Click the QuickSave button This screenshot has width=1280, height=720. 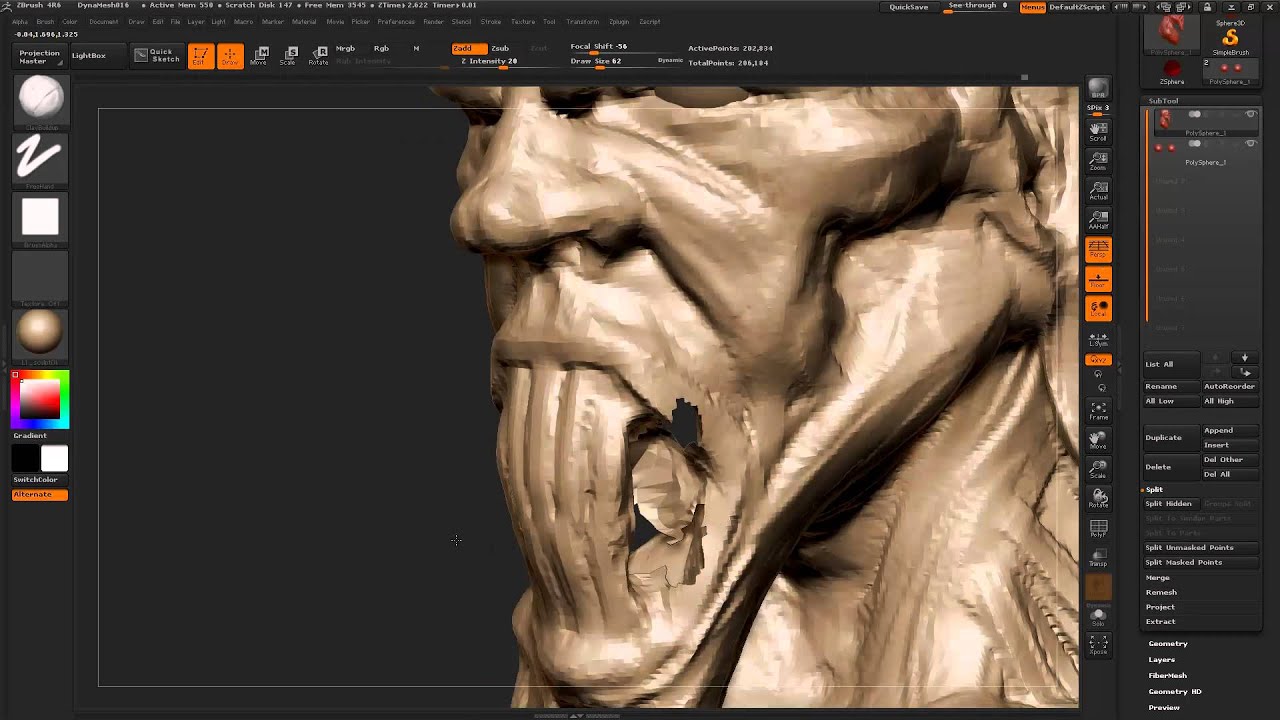pos(909,7)
